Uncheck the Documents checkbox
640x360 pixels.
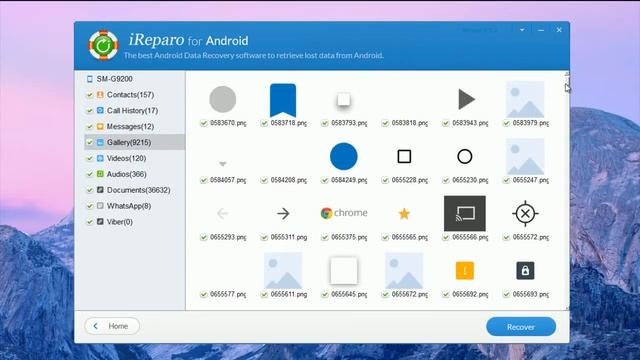coord(89,190)
